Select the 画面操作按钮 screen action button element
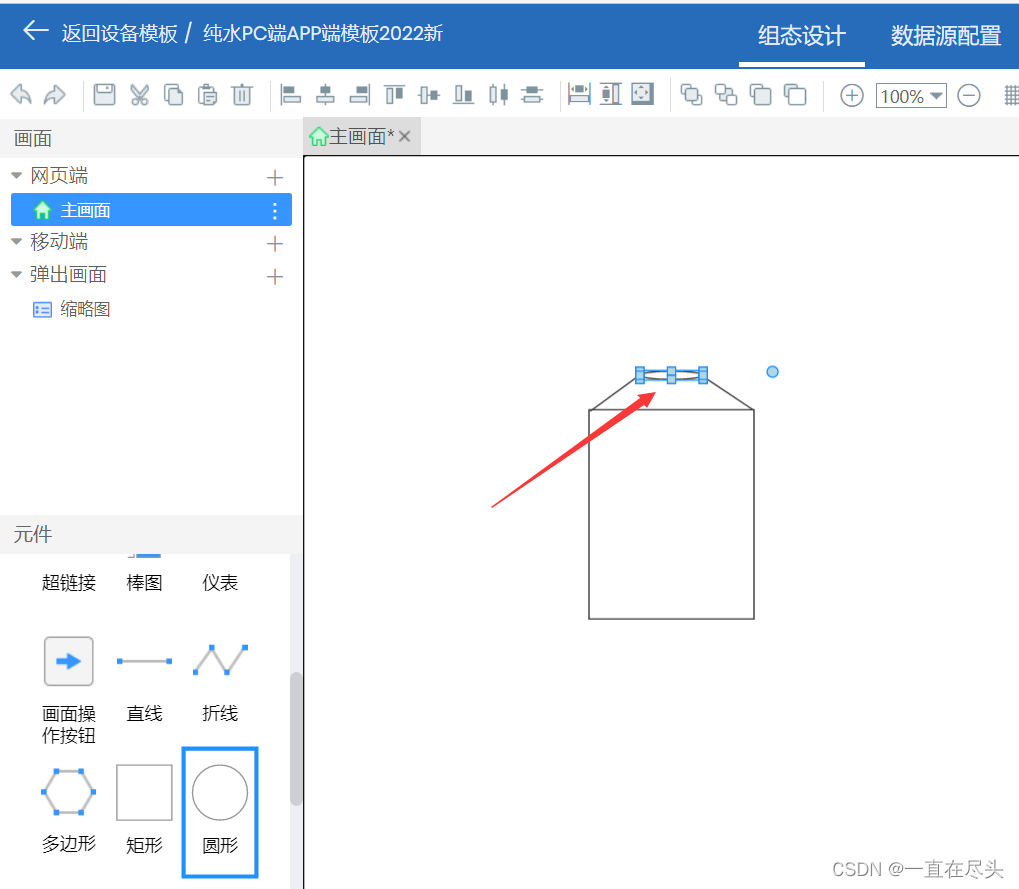The height and width of the screenshot is (889, 1019). [x=68, y=661]
